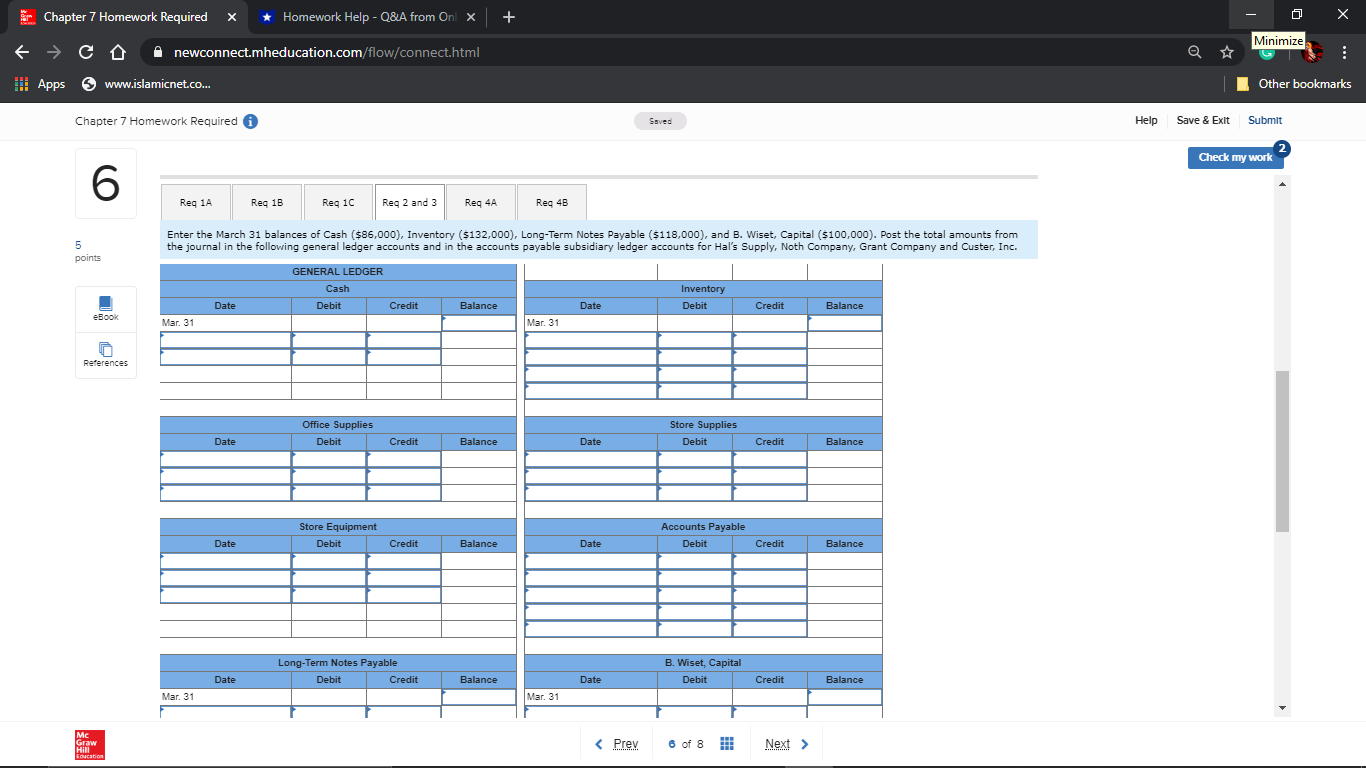Screen dimensions: 1366x768
Task: Click the McGraw Hill Education logo
Action: coord(88,743)
